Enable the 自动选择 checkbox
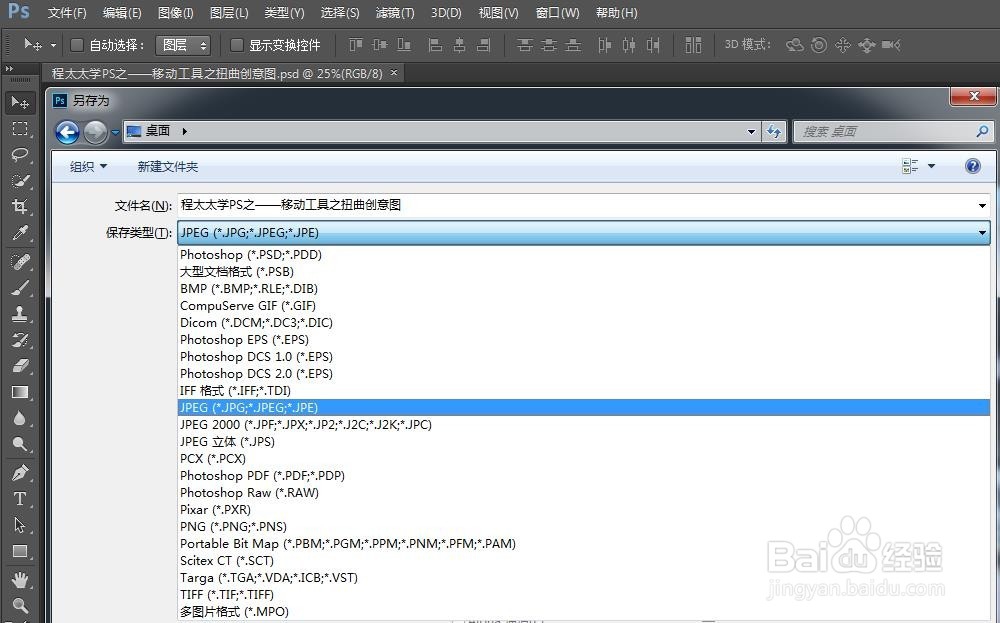 click(x=77, y=45)
